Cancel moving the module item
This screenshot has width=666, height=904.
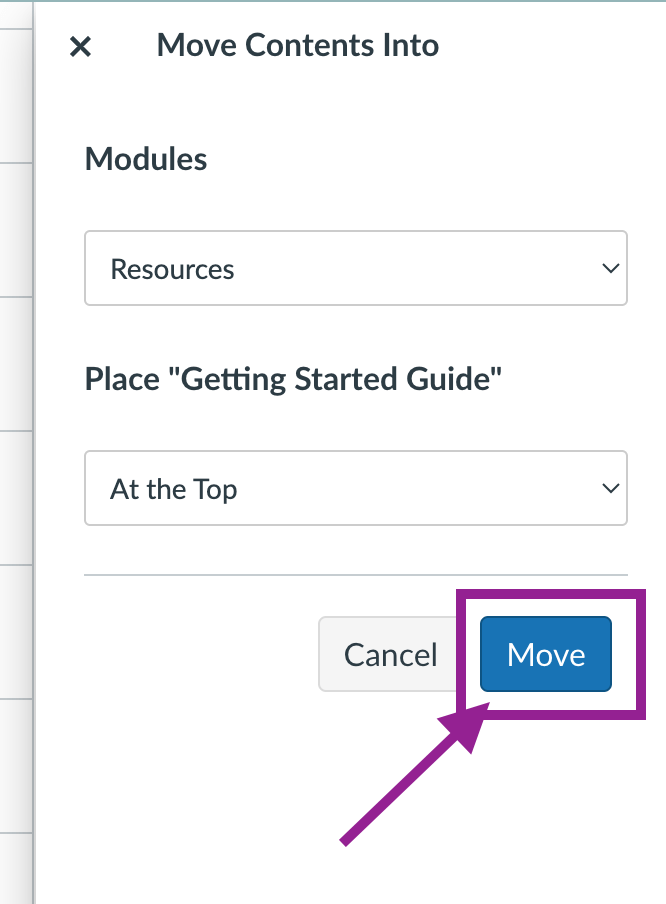(x=390, y=654)
